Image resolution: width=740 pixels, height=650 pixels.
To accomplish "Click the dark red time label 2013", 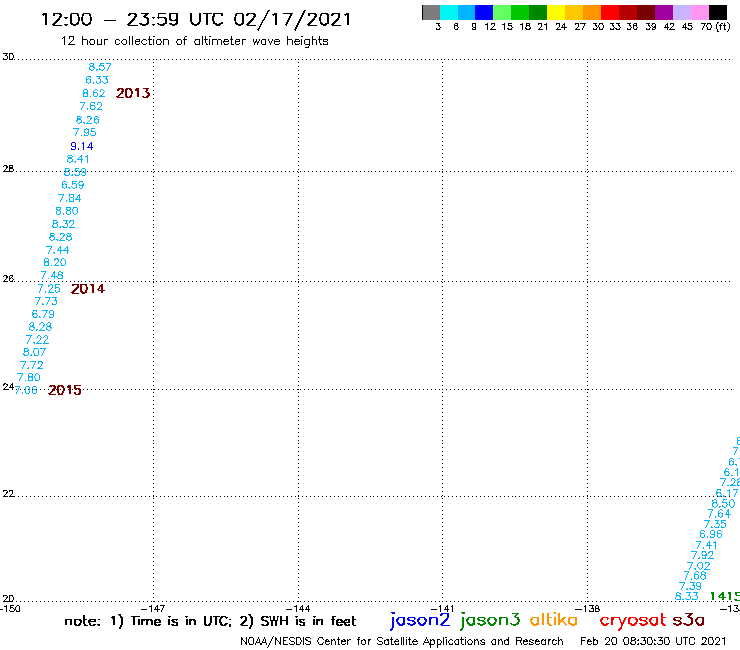I will coord(133,93).
